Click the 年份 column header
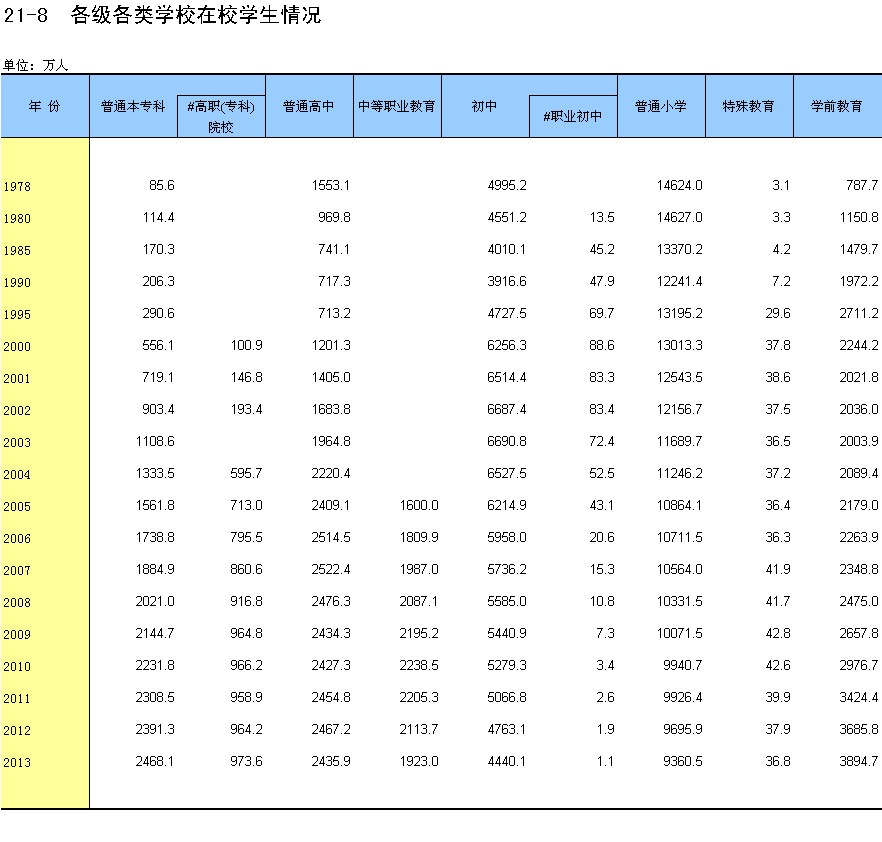The image size is (882, 842). tap(44, 106)
